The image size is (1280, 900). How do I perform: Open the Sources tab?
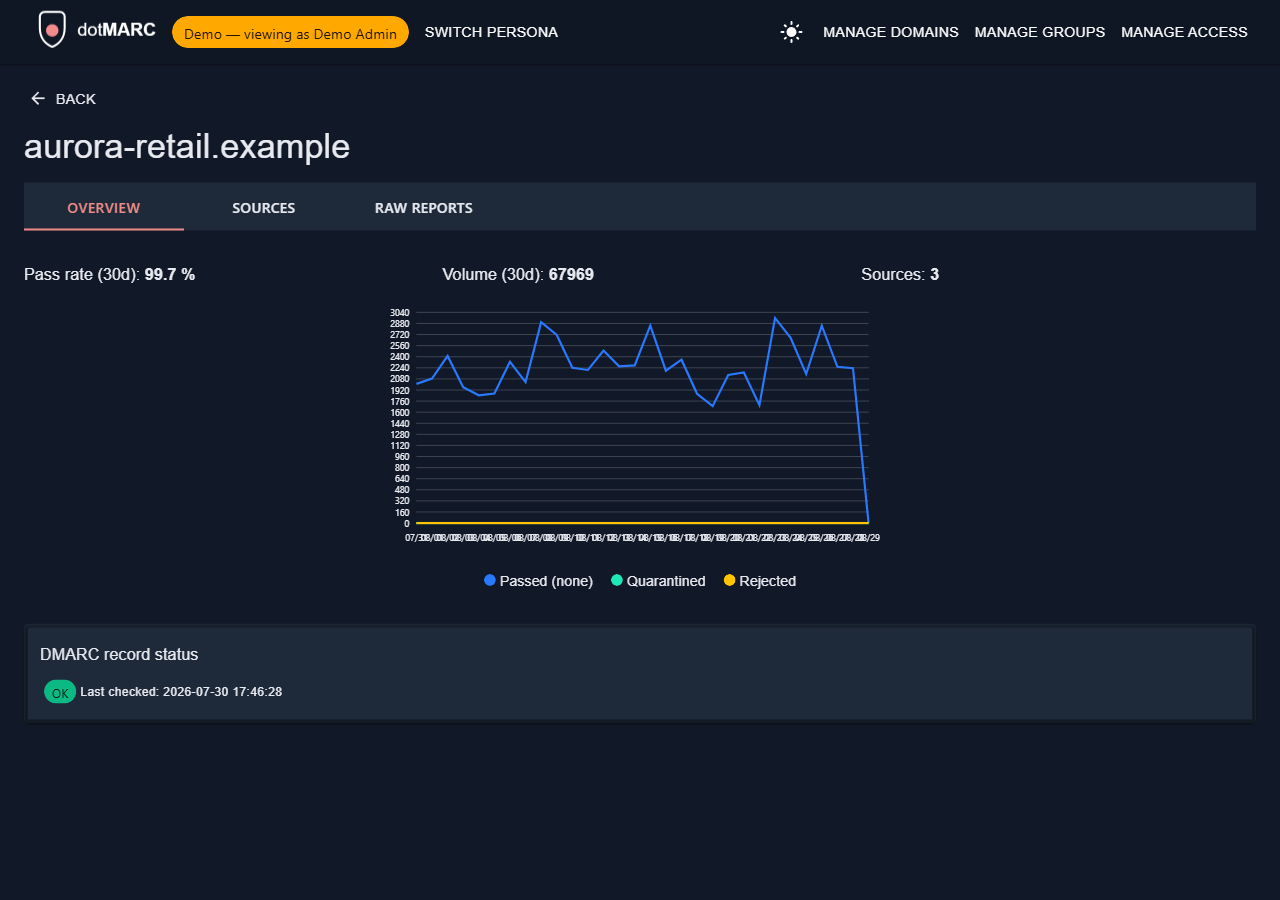point(264,208)
